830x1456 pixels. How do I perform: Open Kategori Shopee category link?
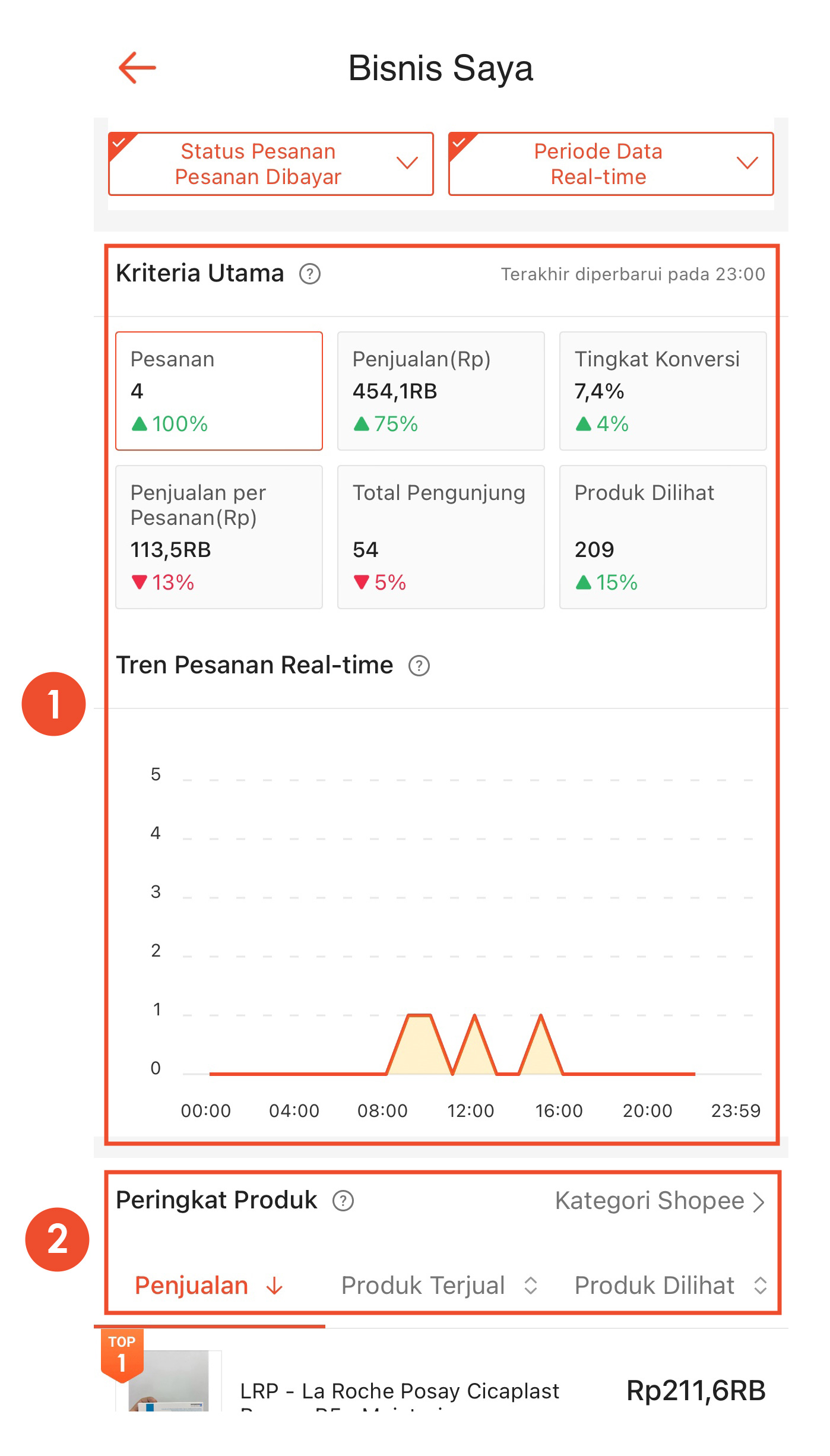(660, 1201)
